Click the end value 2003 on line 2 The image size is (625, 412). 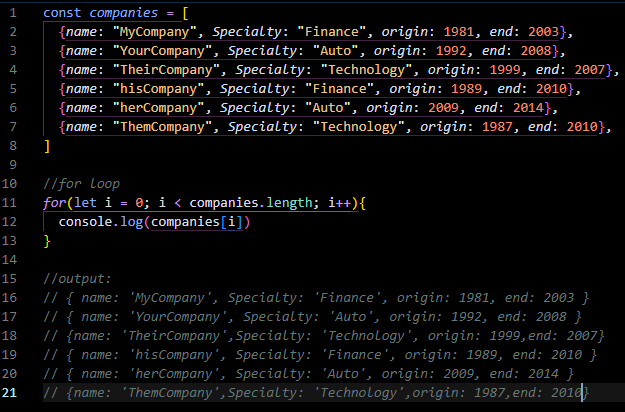(x=544, y=32)
